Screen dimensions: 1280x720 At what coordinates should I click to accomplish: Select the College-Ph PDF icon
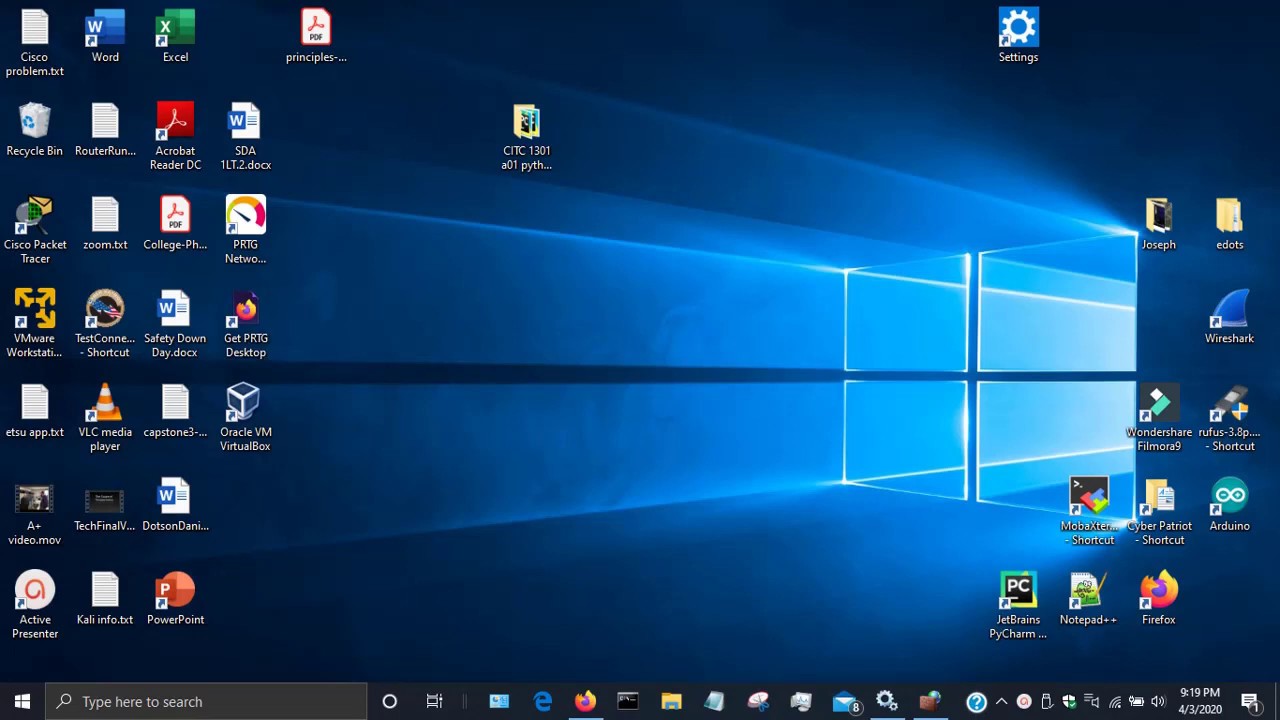[x=175, y=225]
